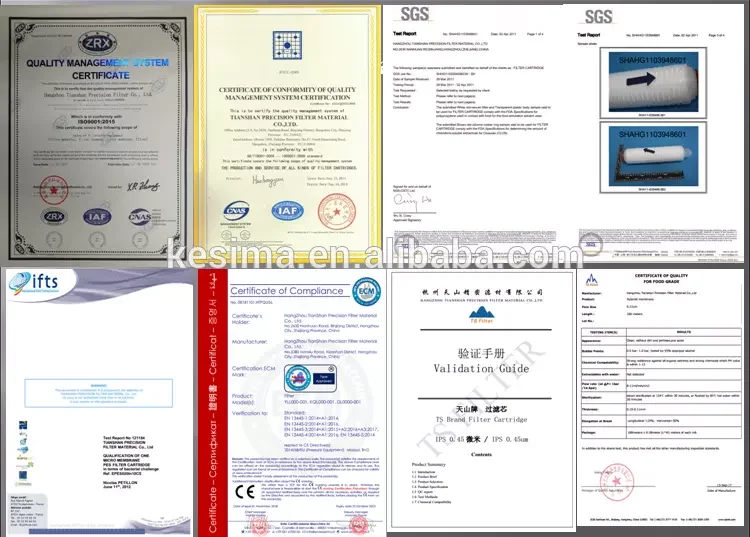Click the CNAS logo on the grey ZRX certificate
The image size is (750, 537).
tap(140, 217)
